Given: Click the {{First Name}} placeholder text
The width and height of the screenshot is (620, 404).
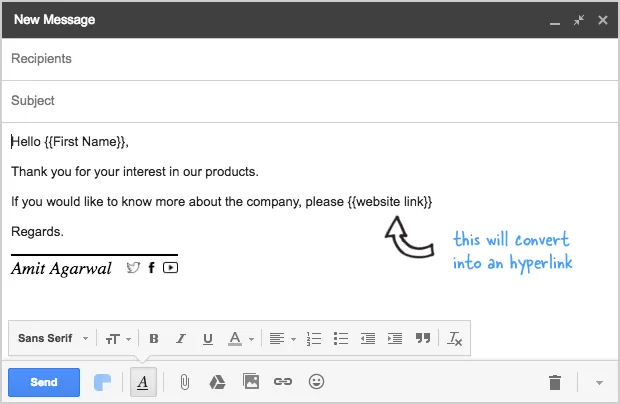Looking at the screenshot, I should 85,142.
